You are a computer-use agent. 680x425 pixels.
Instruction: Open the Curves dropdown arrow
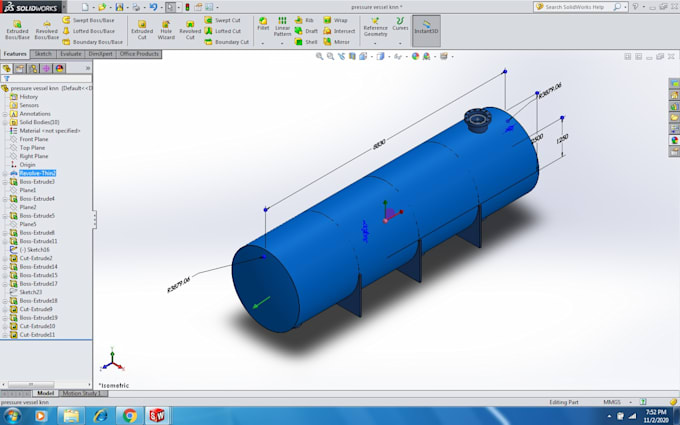[400, 43]
